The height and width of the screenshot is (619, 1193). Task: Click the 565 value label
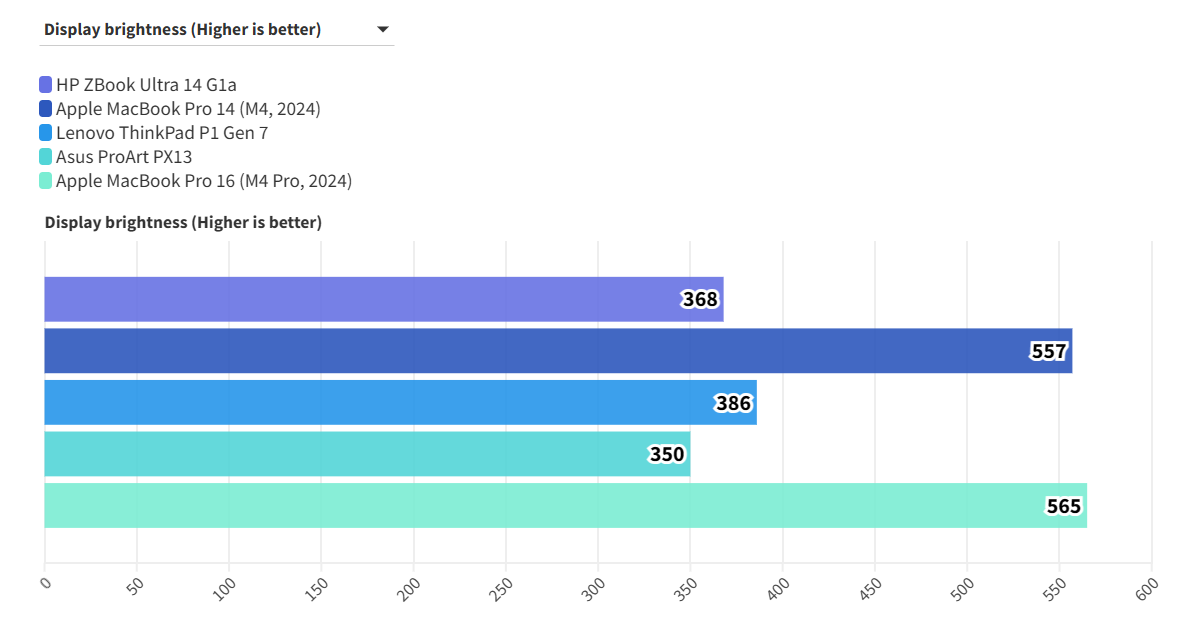pos(1064,507)
